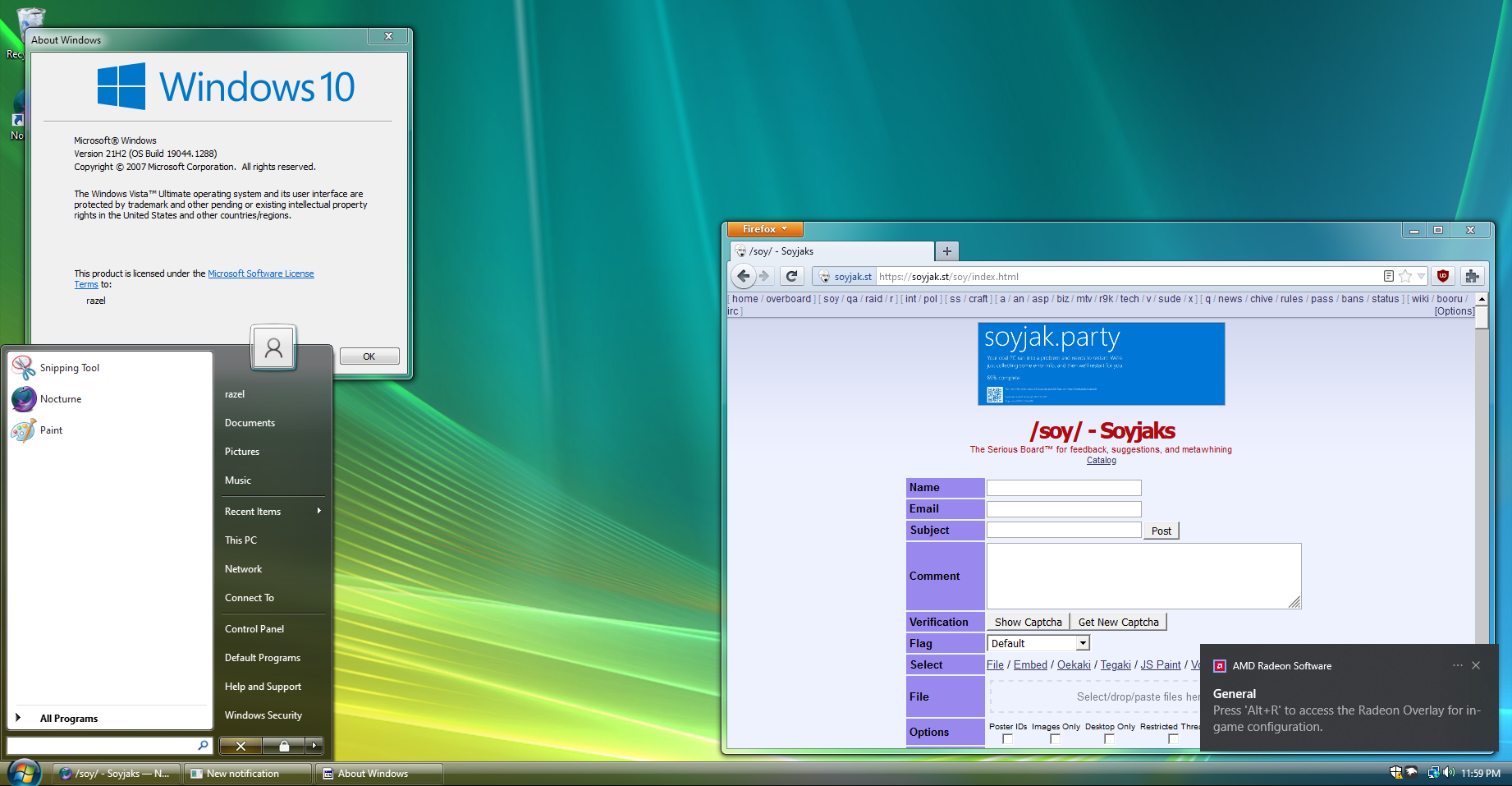Open AMD notification more options ellipsis
The width and height of the screenshot is (1512, 786).
coord(1457,665)
